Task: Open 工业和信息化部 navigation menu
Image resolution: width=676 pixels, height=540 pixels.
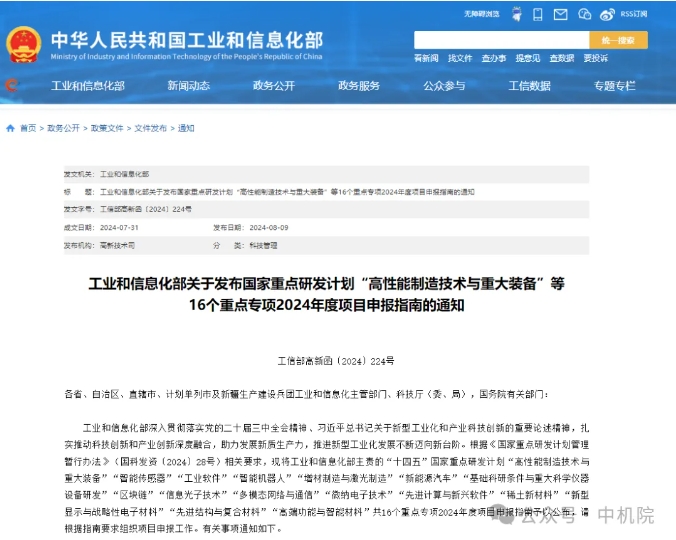Action: pyautogui.click(x=88, y=86)
